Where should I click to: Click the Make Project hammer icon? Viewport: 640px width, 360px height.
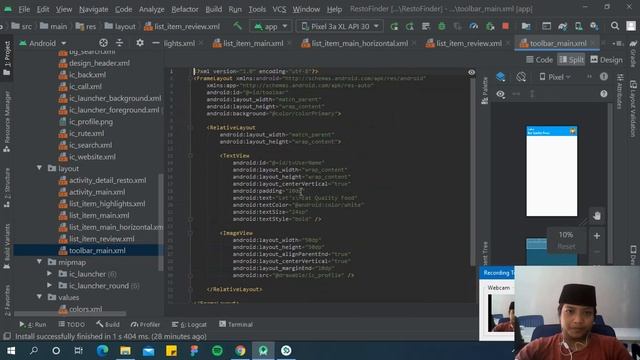pyautogui.click(x=237, y=26)
